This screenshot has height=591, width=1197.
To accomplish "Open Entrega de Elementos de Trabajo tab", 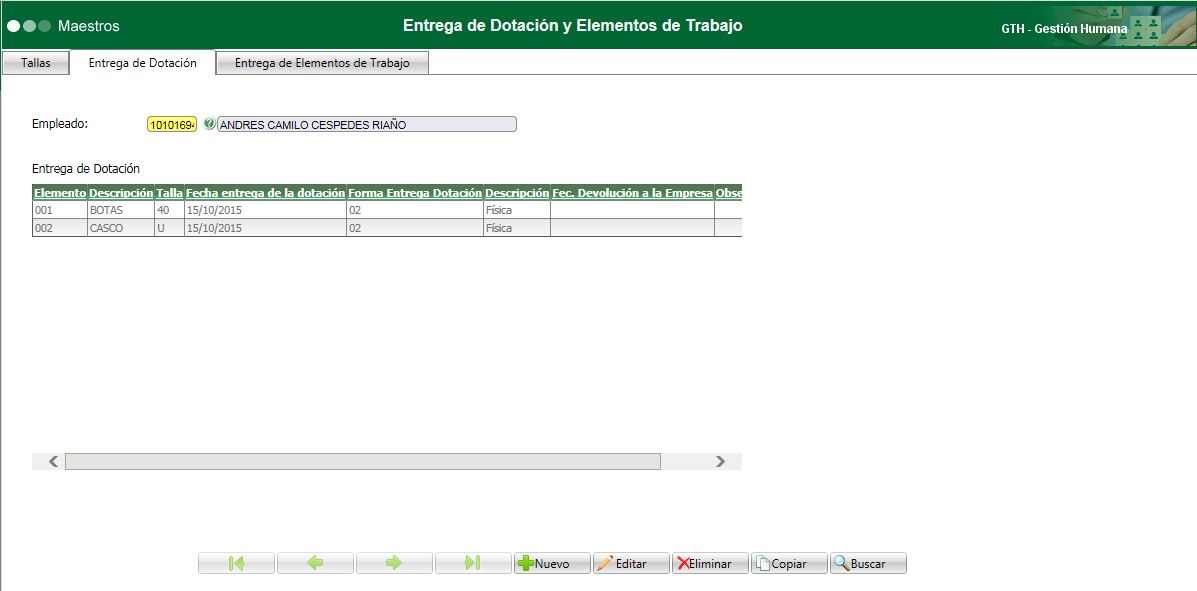I will pyautogui.click(x=322, y=63).
